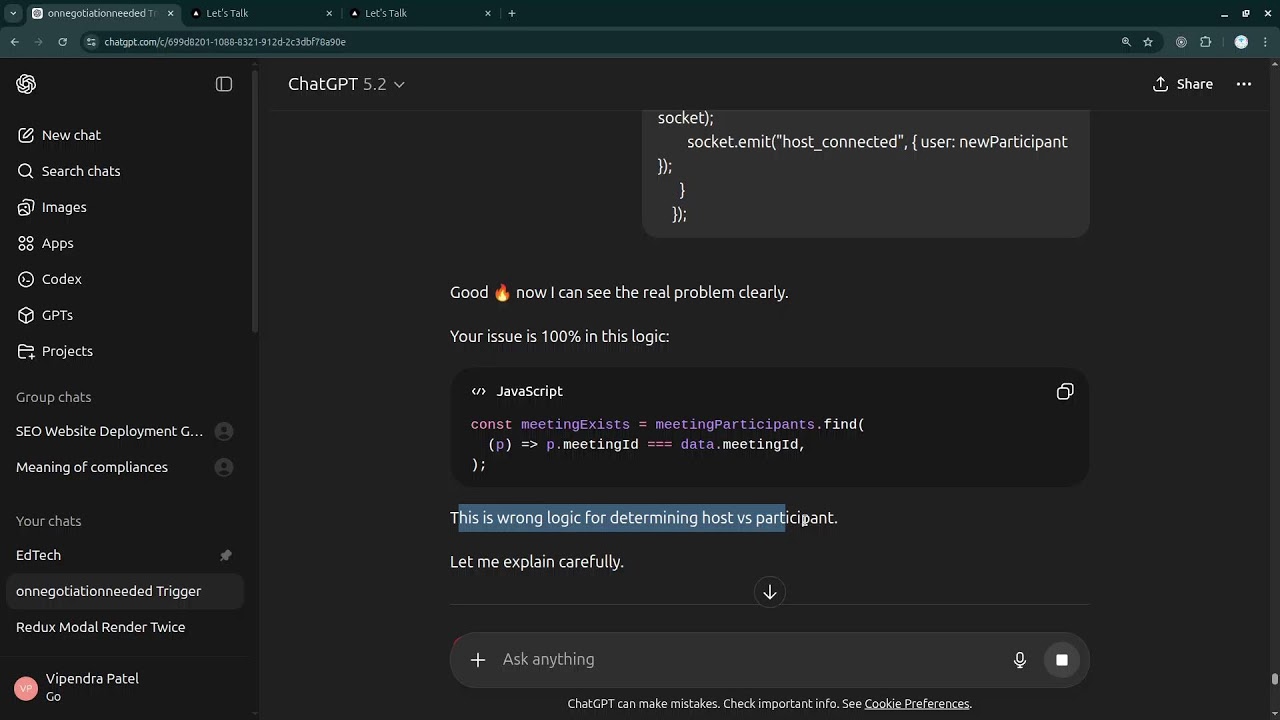Open the Chrome profile avatar
1280x720 pixels.
1241,42
